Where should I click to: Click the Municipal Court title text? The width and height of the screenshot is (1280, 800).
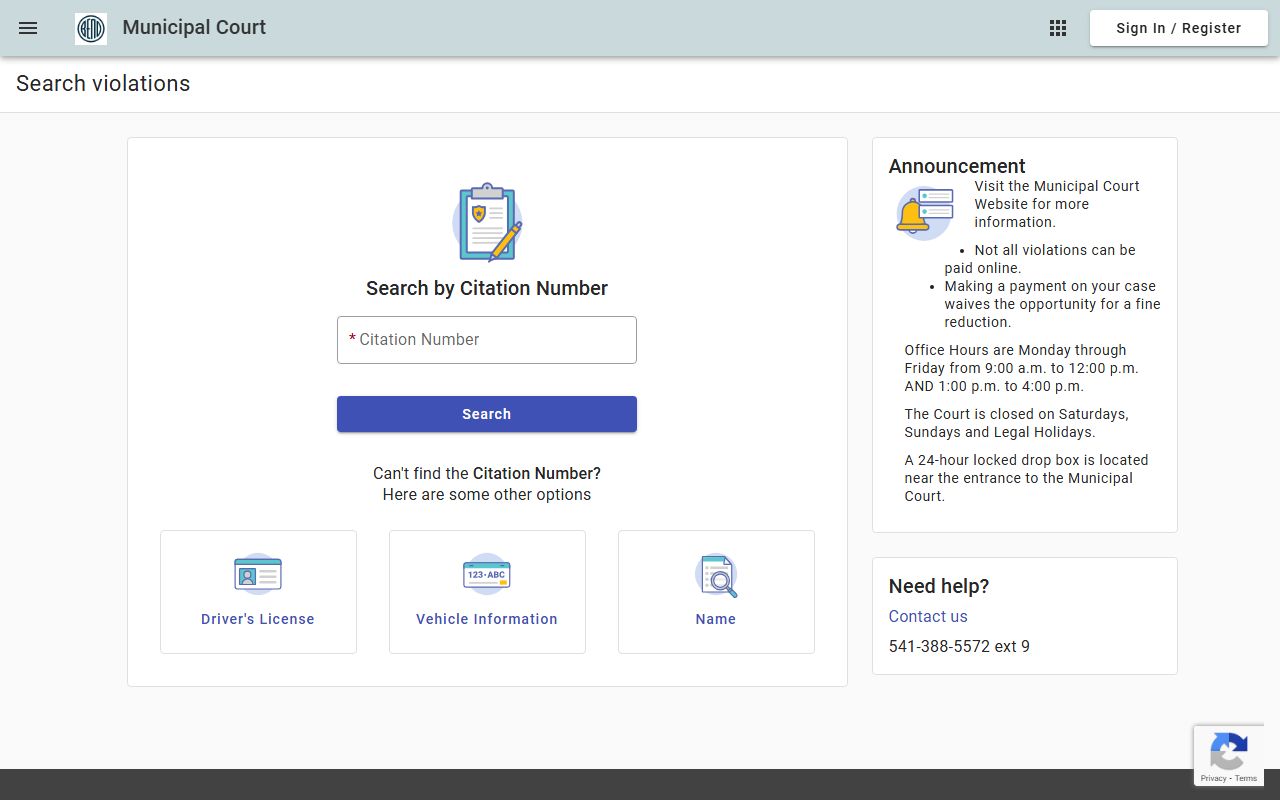194,27
